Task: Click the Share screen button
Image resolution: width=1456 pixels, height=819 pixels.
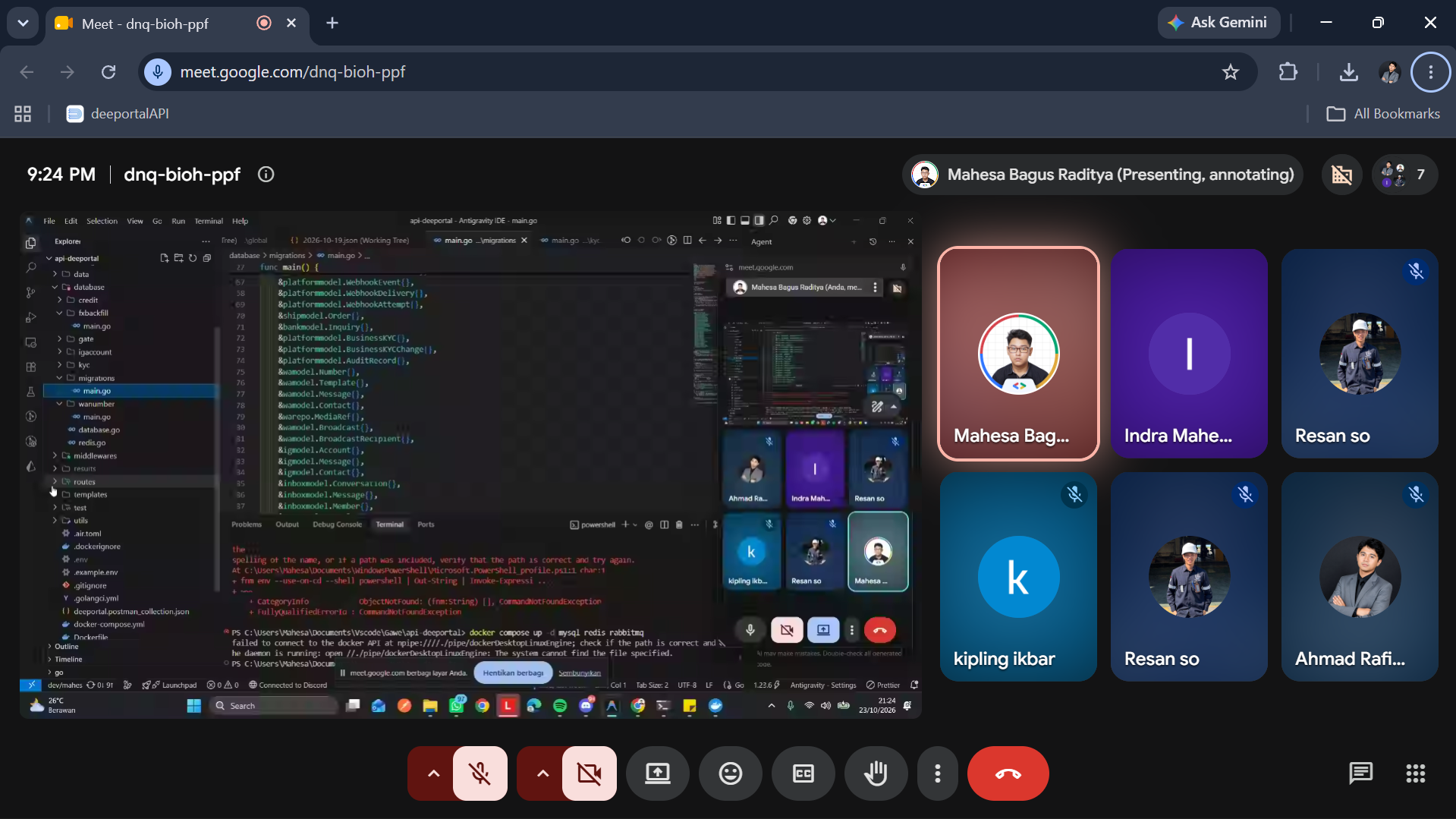Action: click(657, 773)
